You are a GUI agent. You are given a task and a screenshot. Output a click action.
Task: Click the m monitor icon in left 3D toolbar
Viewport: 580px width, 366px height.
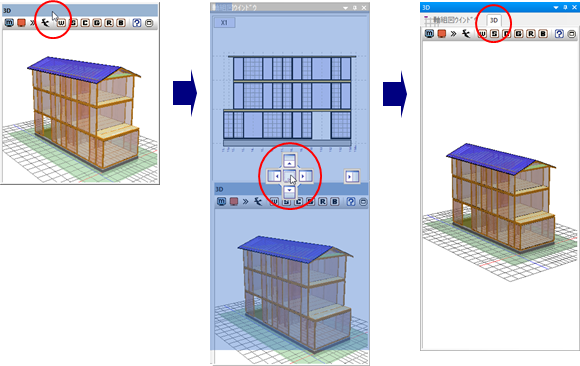coord(9,23)
